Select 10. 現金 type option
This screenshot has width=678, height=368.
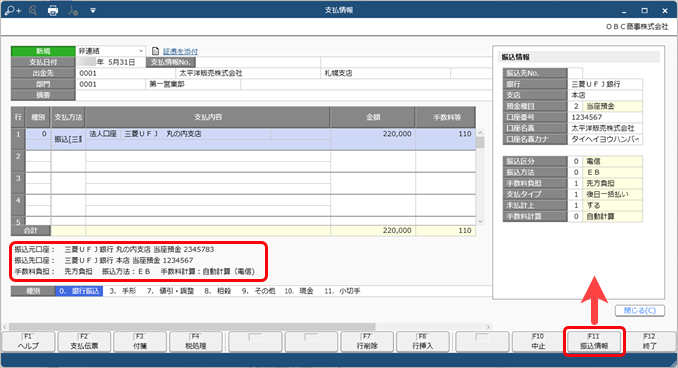pyautogui.click(x=299, y=291)
